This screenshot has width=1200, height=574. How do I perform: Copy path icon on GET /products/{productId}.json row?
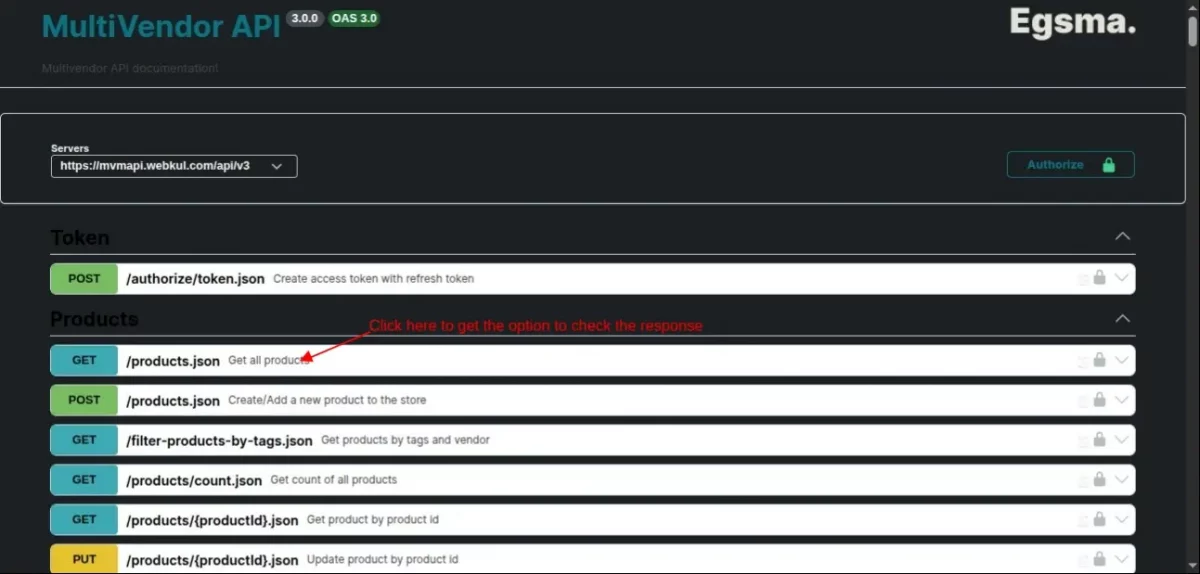(1083, 521)
